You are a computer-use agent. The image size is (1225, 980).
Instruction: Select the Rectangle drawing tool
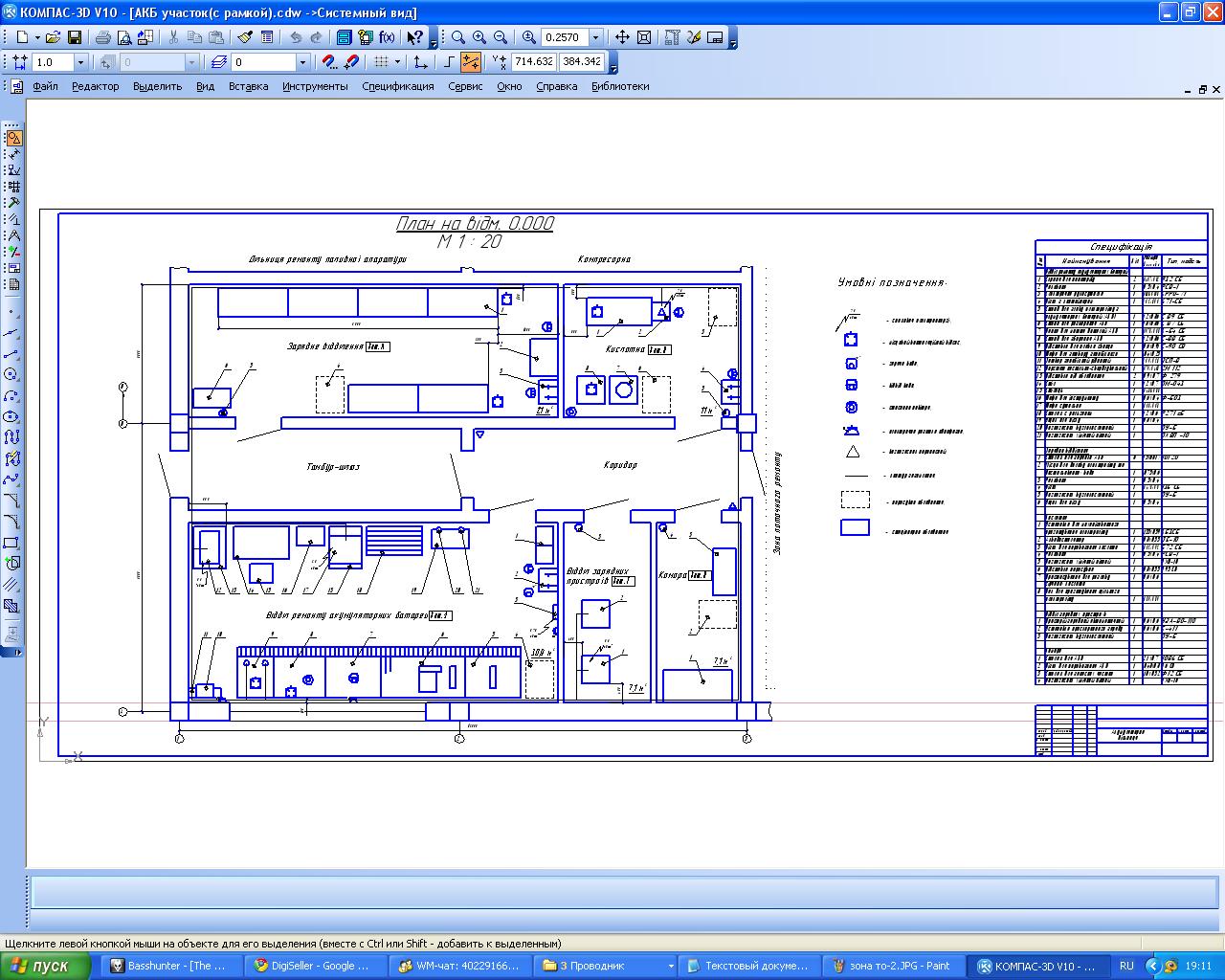(11, 543)
